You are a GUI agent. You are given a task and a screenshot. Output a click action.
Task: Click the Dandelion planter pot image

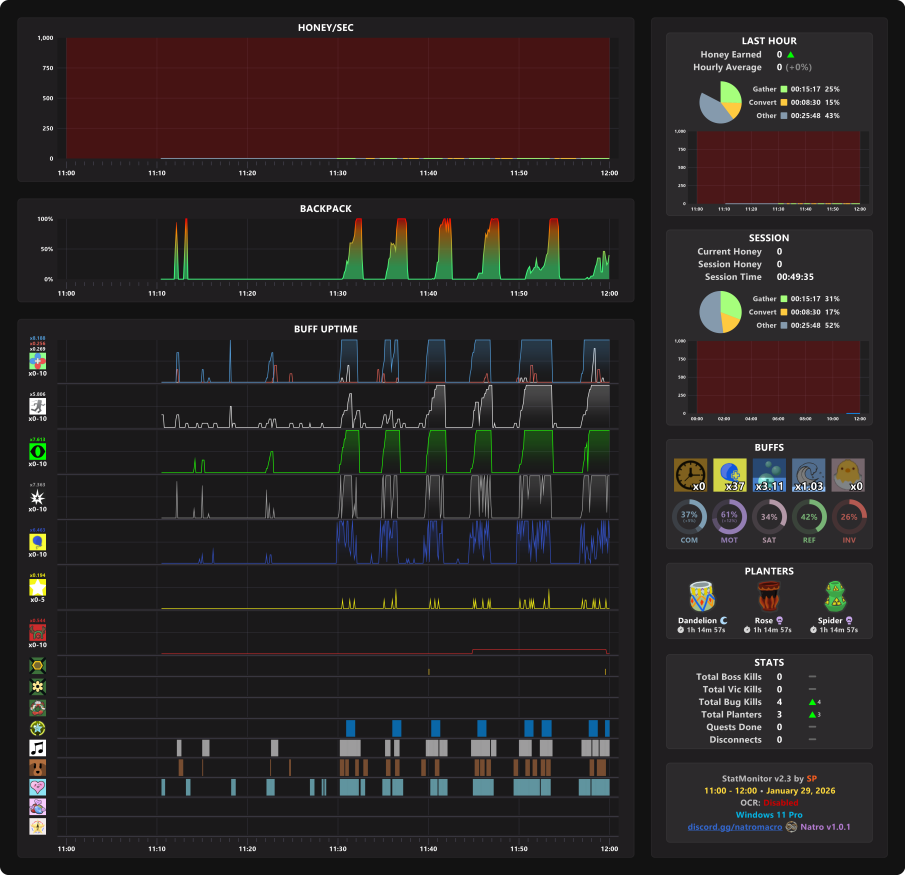pyautogui.click(x=702, y=596)
